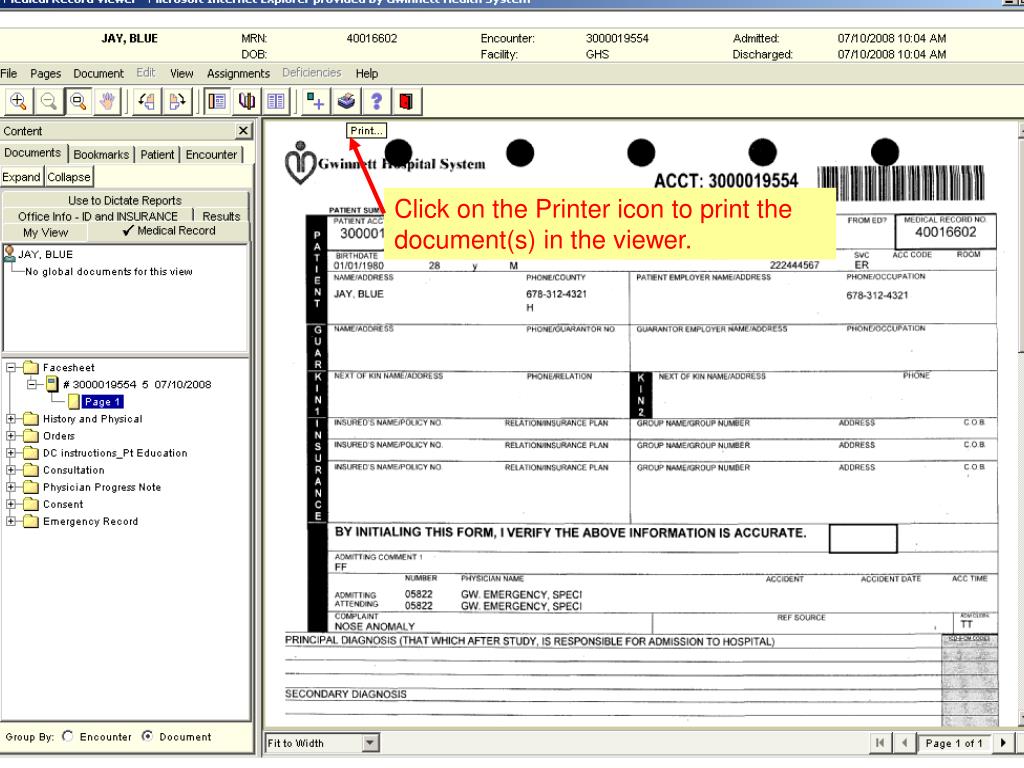Screen dimensions: 1024x768
Task: Select the Orders folder label
Action: click(59, 436)
